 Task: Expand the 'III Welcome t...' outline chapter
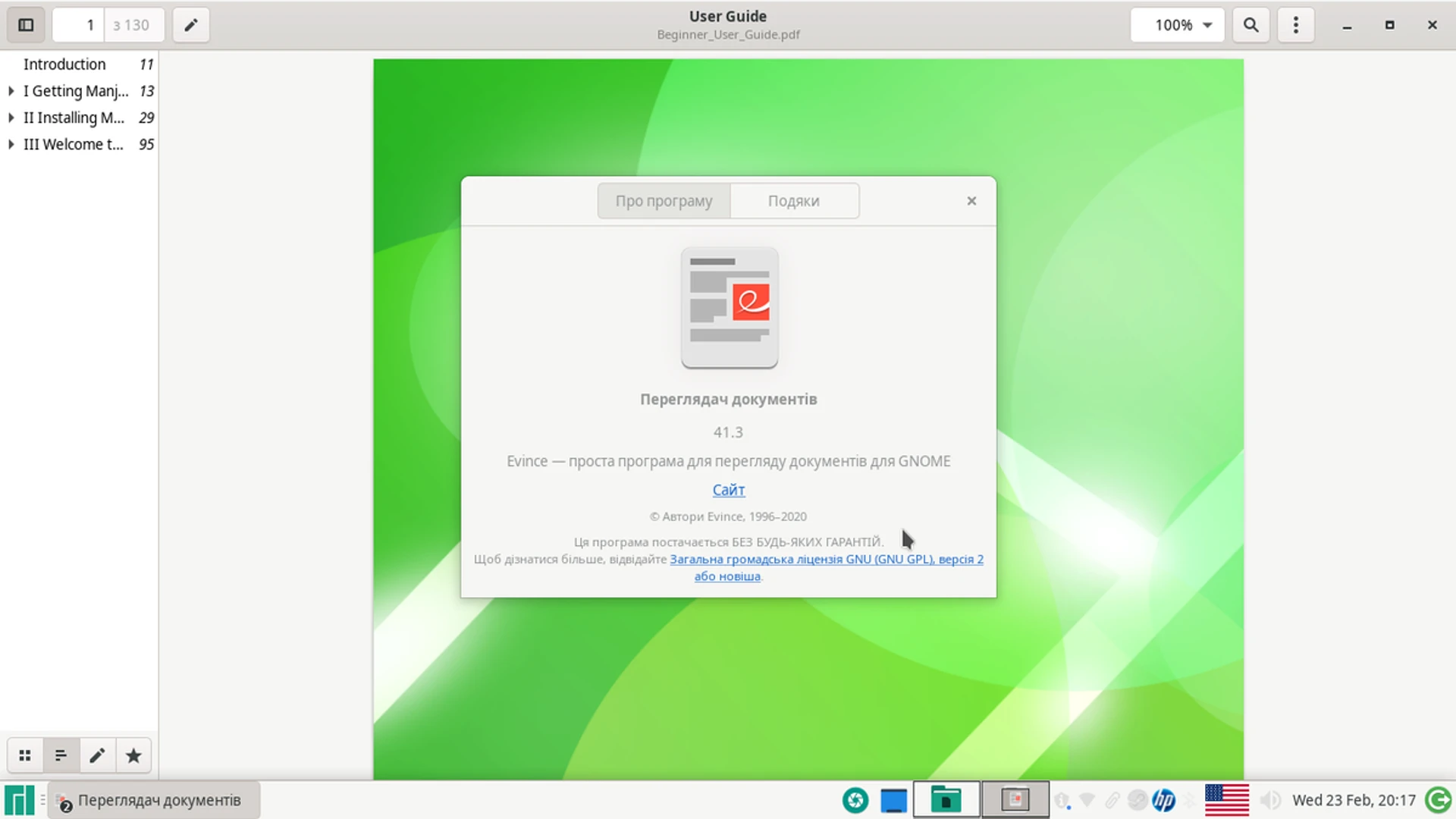(11, 144)
